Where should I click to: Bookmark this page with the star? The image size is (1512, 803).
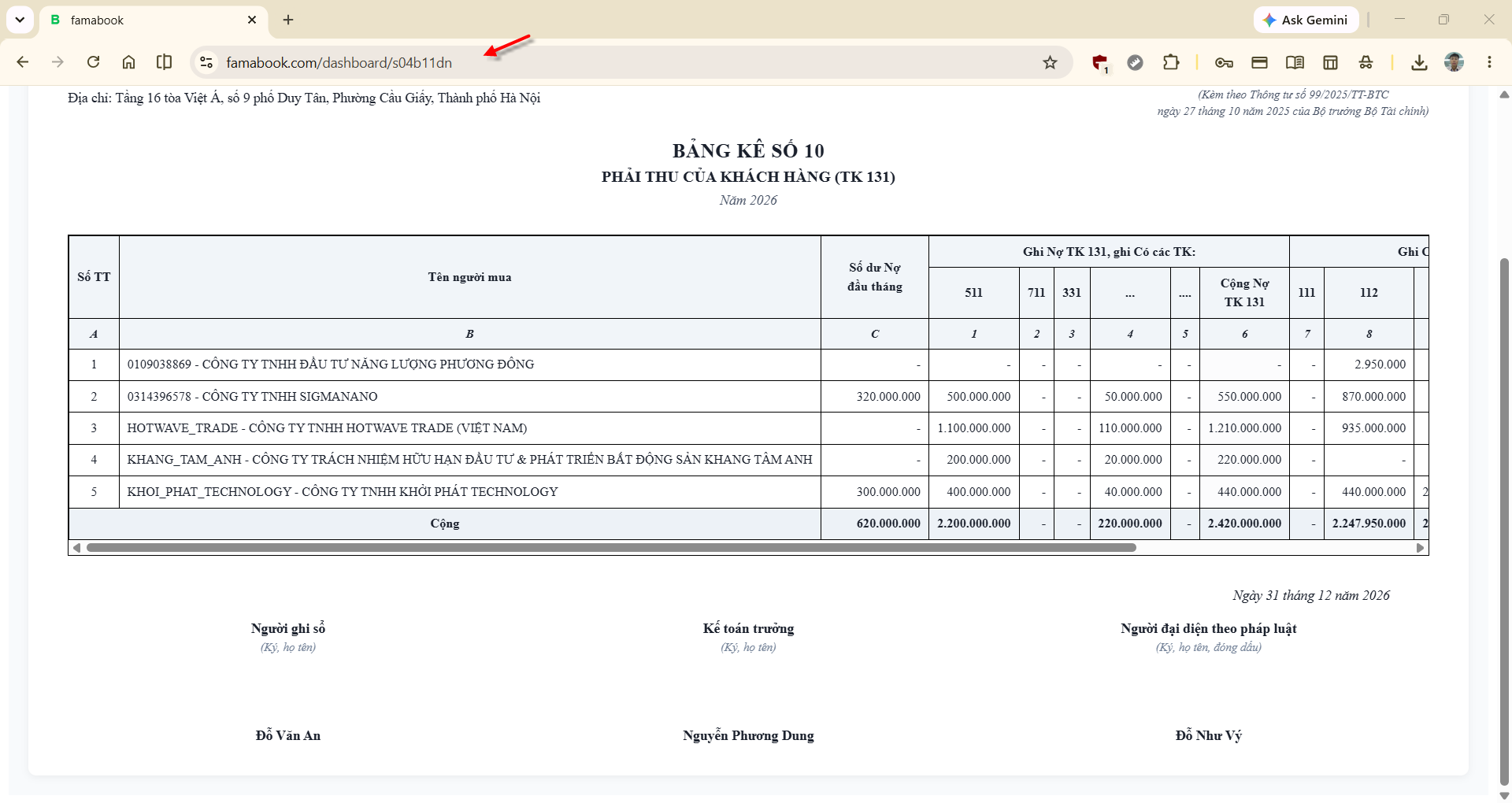tap(1050, 62)
